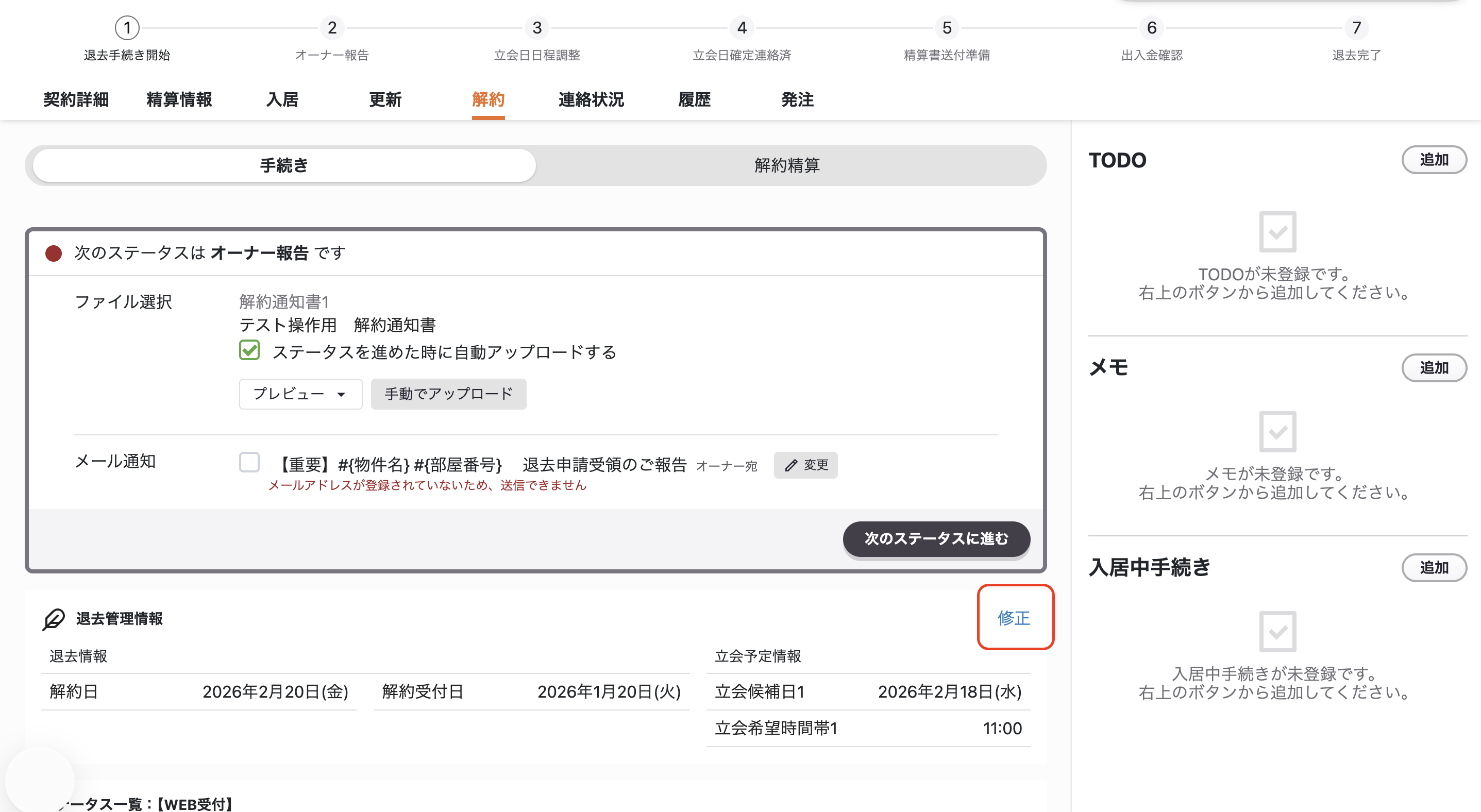The height and width of the screenshot is (812, 1481).
Task: Select the 手続き segment
Action: point(284,165)
